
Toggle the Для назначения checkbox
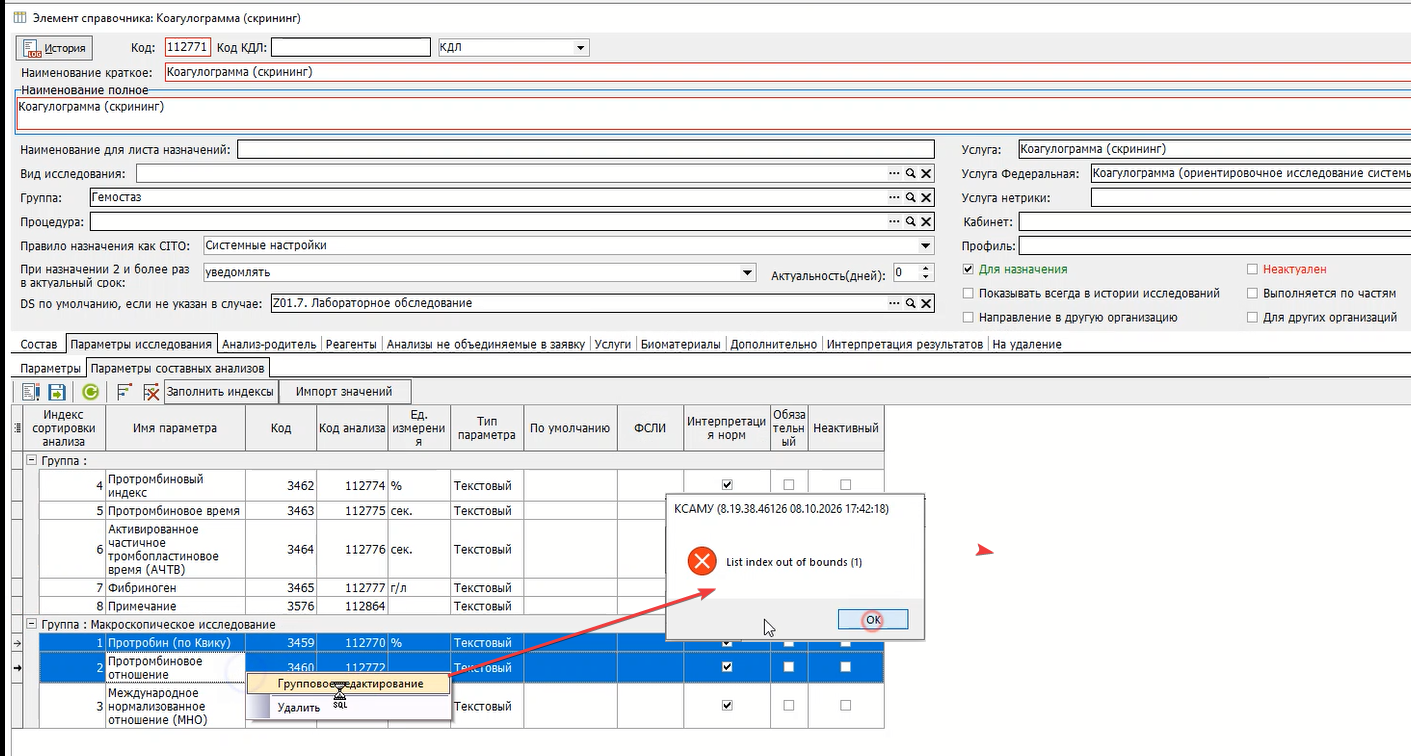967,269
